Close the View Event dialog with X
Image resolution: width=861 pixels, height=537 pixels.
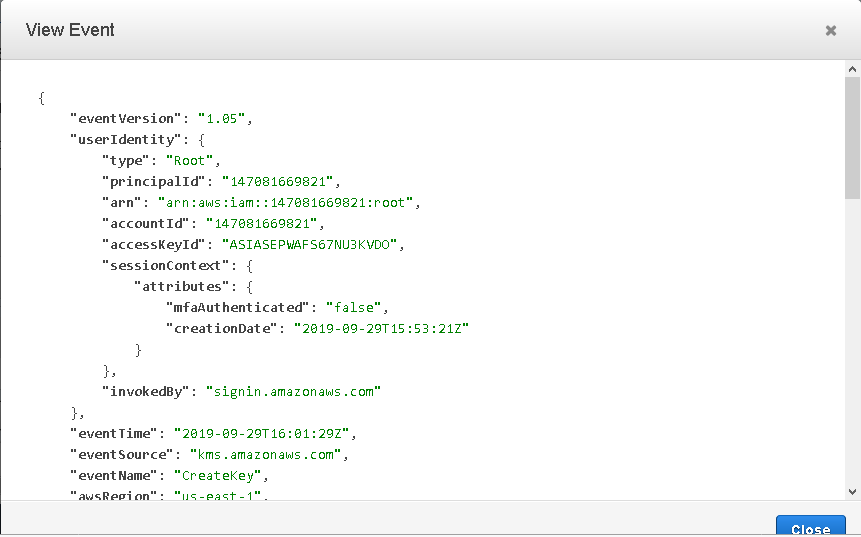pyautogui.click(x=830, y=31)
